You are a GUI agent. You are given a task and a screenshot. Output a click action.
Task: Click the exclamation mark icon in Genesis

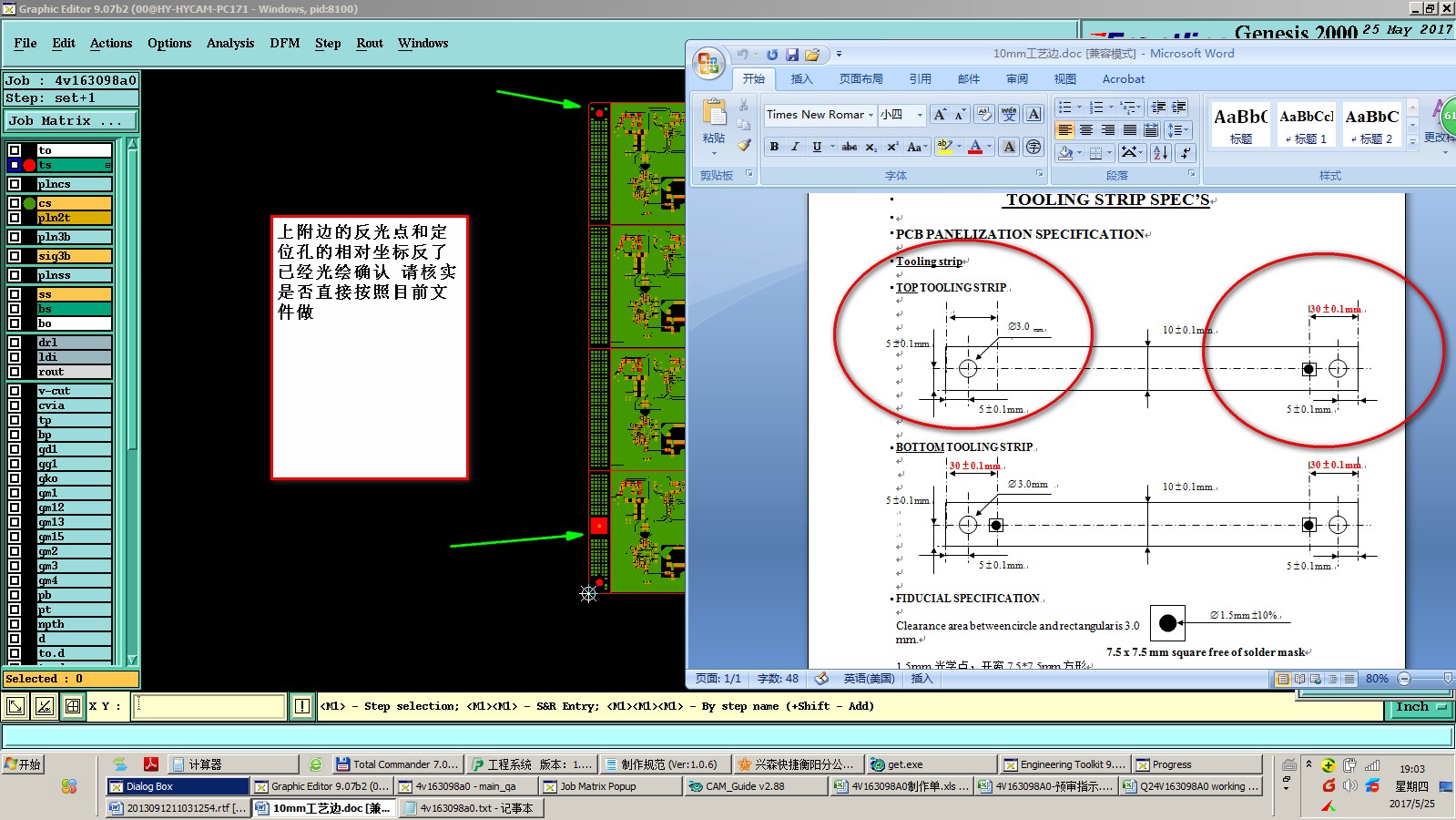(302, 706)
